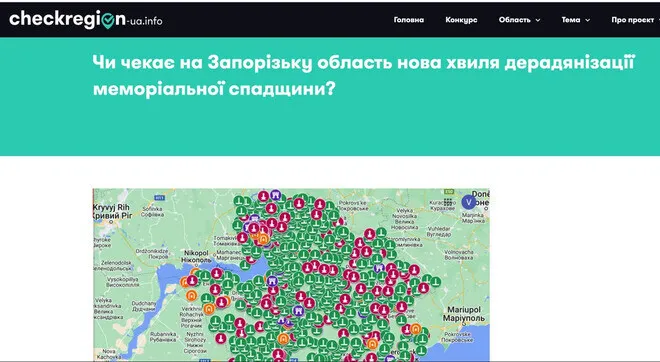Open the Конкурс menu item
The image size is (660, 362).
coord(461,20)
